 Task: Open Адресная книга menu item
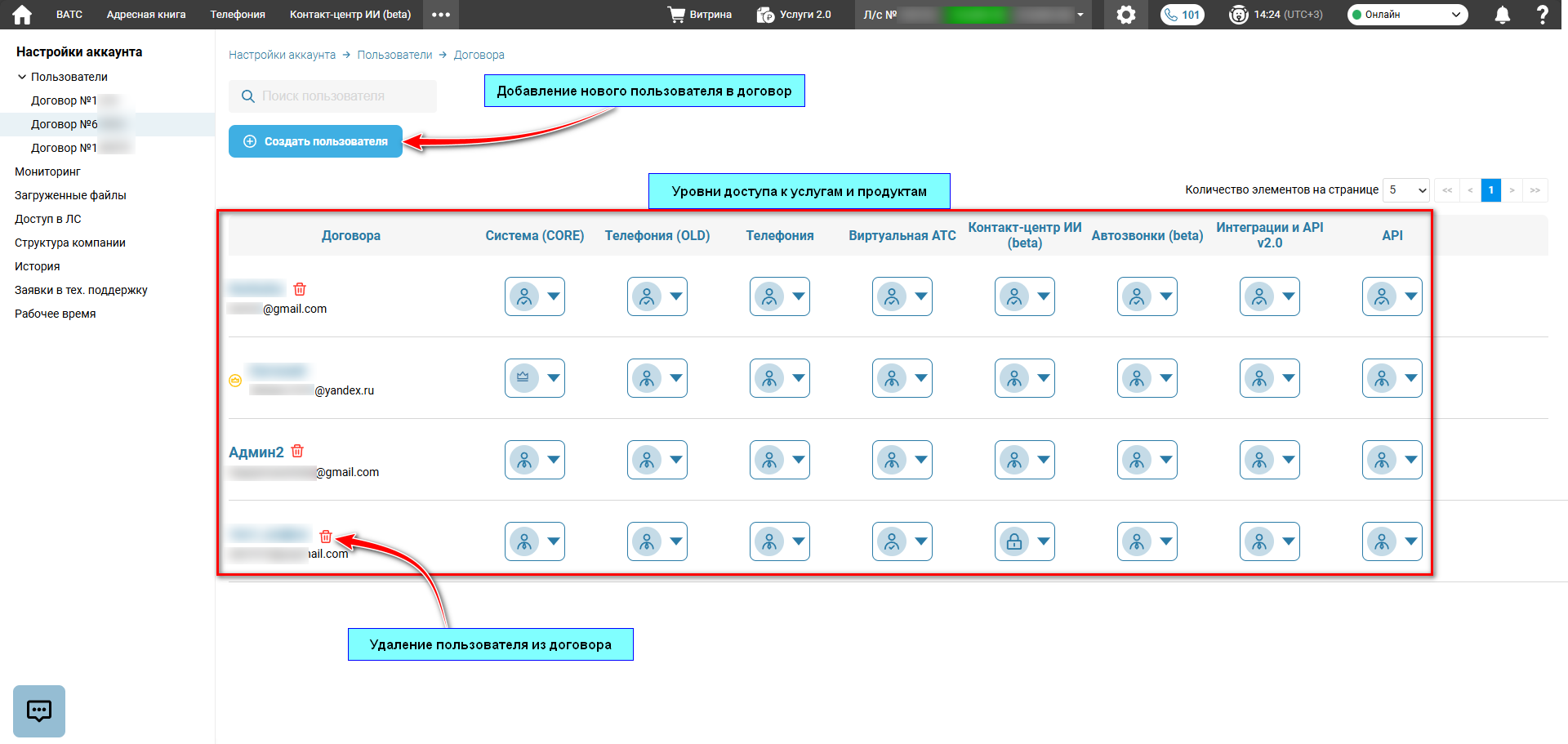pyautogui.click(x=146, y=15)
